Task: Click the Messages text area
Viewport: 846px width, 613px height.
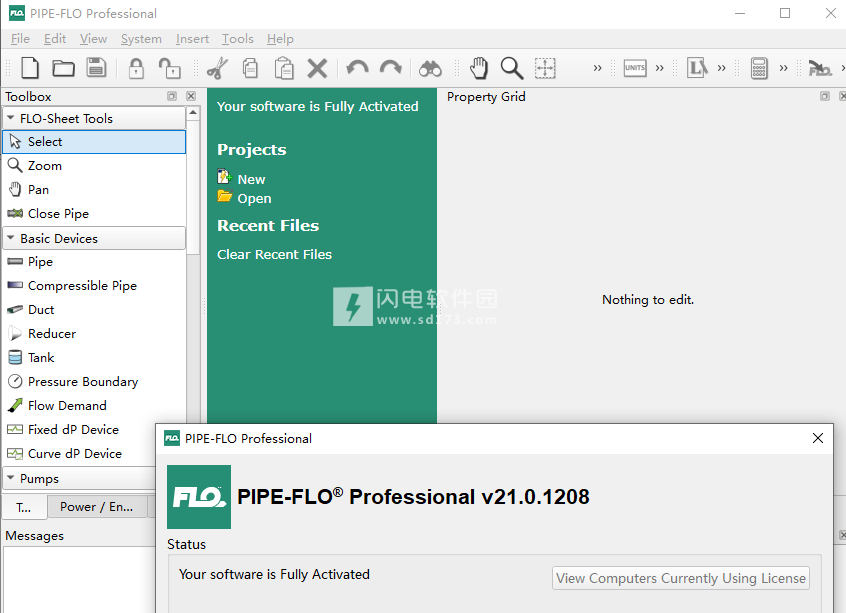Action: [79, 579]
